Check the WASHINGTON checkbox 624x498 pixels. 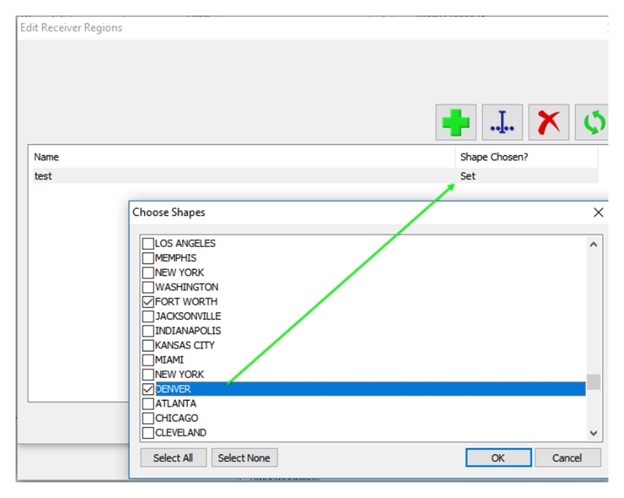[148, 287]
